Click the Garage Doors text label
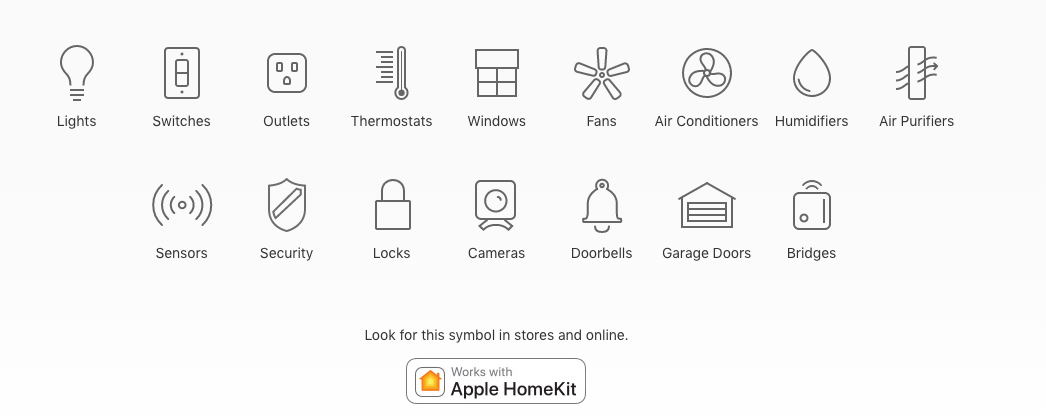 point(706,253)
